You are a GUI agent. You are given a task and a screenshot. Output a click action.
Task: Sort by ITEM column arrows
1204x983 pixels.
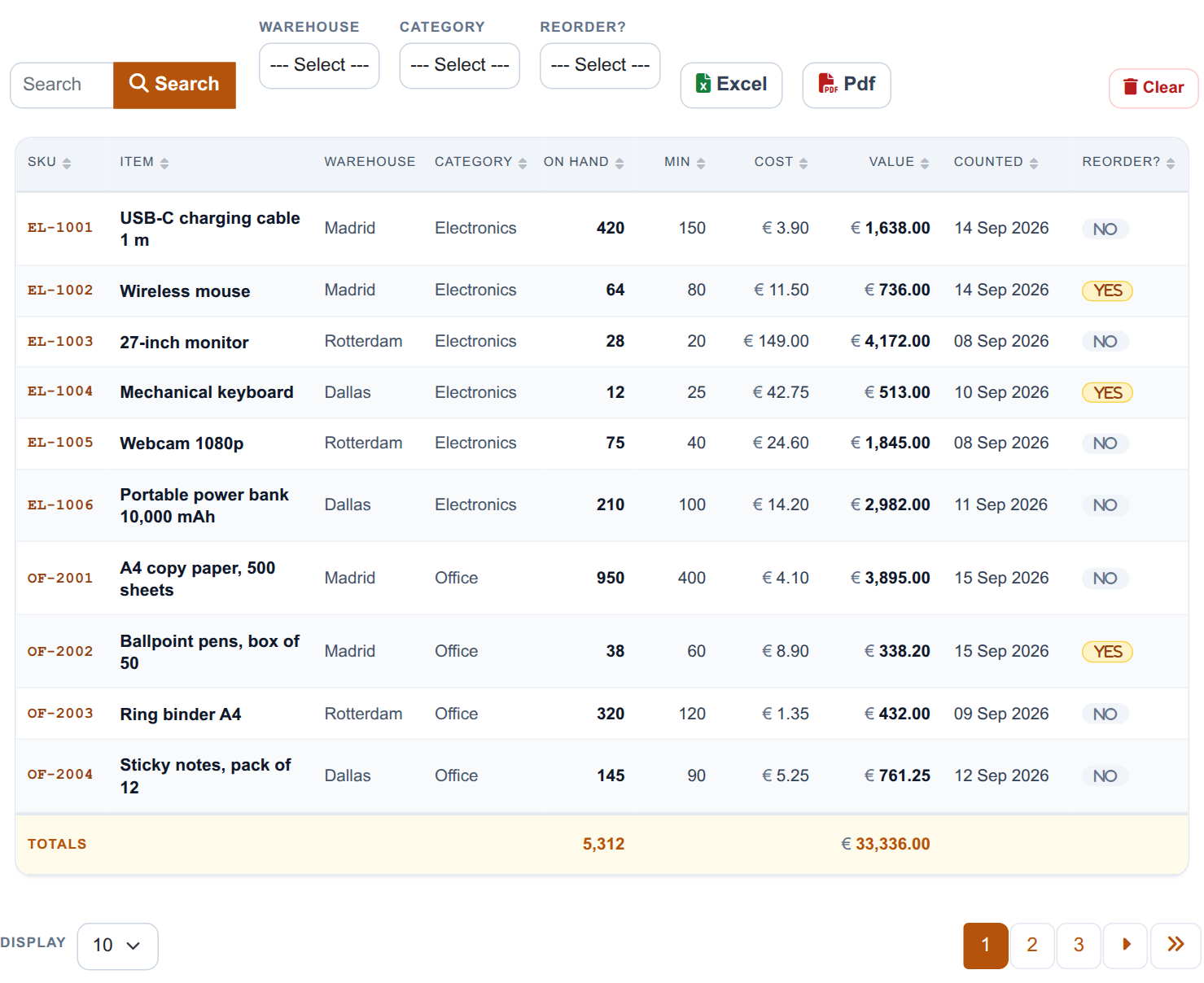point(164,163)
